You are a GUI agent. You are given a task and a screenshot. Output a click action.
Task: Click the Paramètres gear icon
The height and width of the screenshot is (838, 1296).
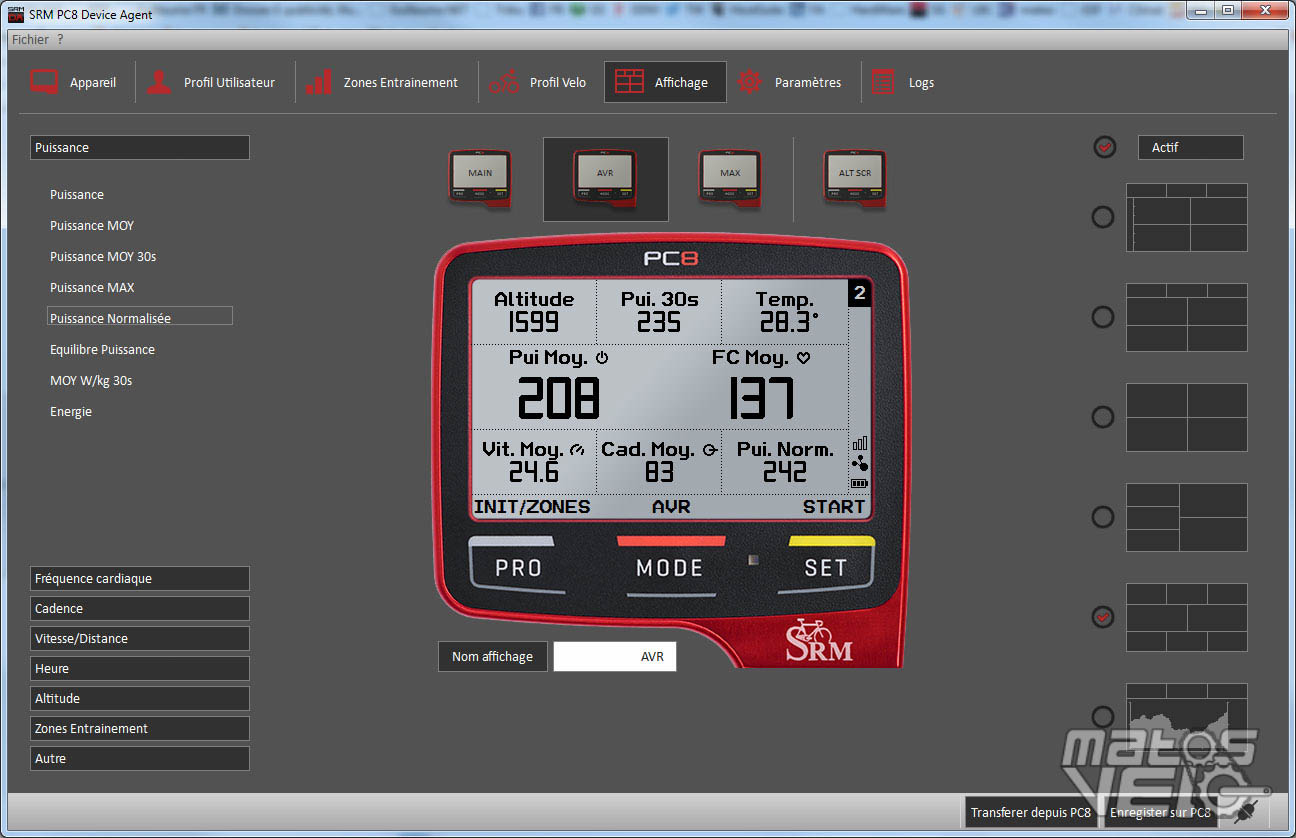coord(750,82)
